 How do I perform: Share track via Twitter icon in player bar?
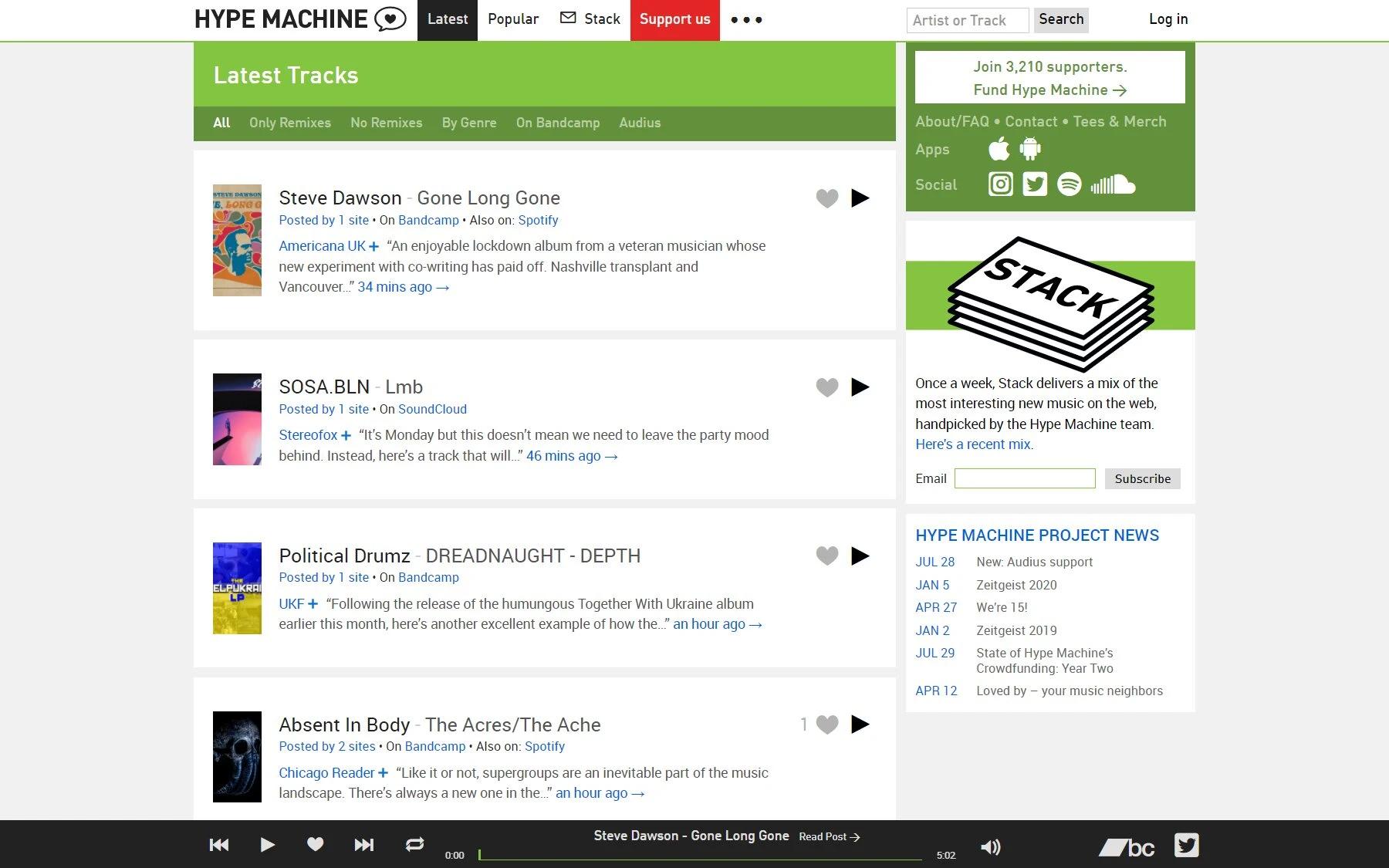[1186, 846]
